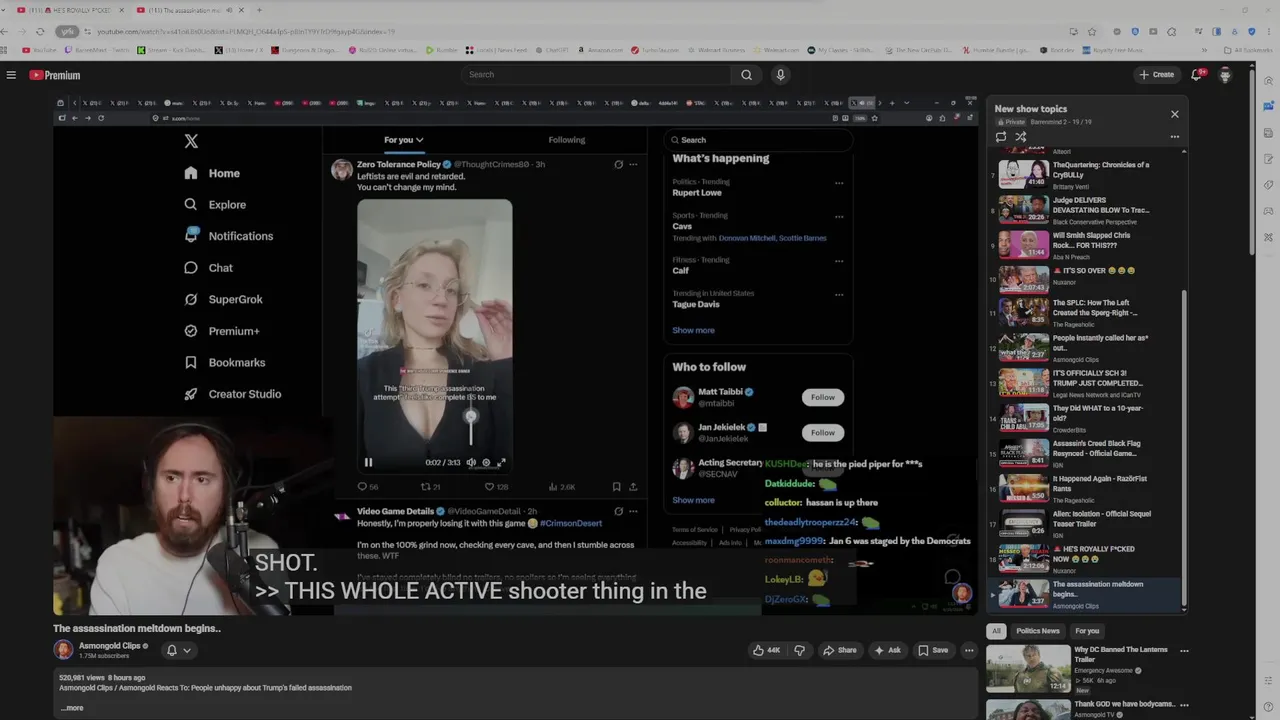Select the All chip filter
The height and width of the screenshot is (720, 1280).
pos(996,631)
